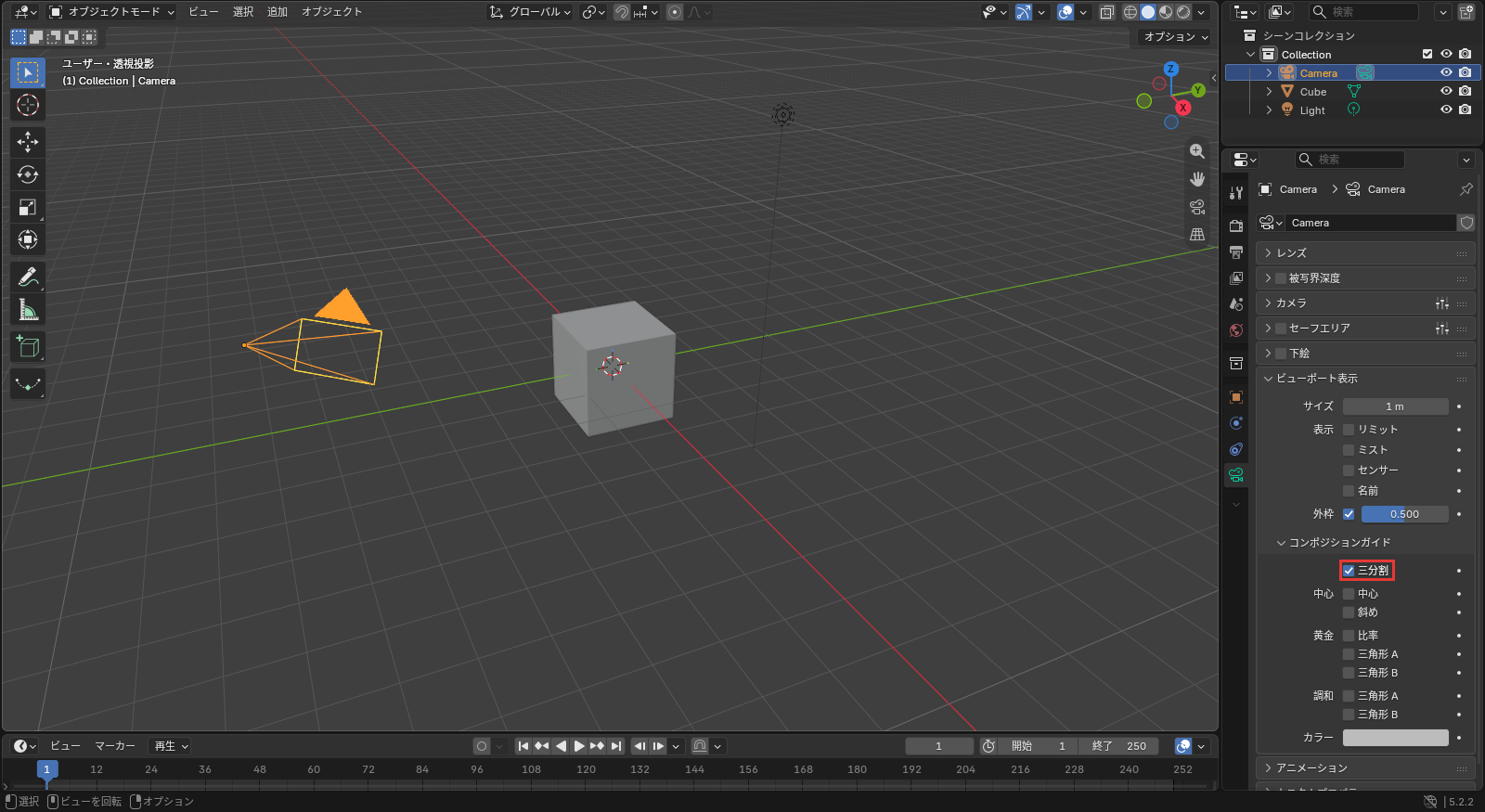Open the Render properties tab

pos(1236,226)
